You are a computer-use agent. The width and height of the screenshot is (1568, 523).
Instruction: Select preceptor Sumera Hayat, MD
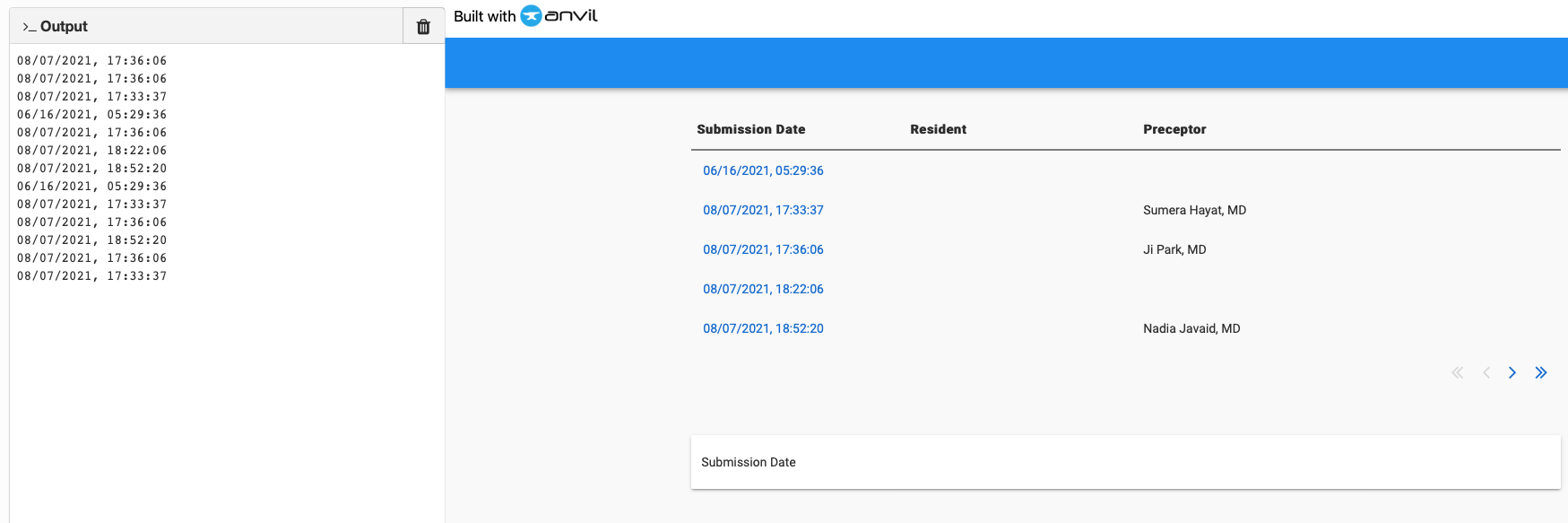[x=1194, y=210]
